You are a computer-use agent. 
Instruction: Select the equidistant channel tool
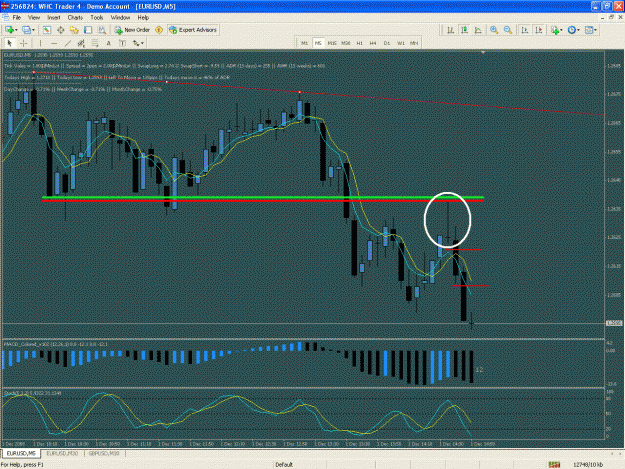pos(81,43)
